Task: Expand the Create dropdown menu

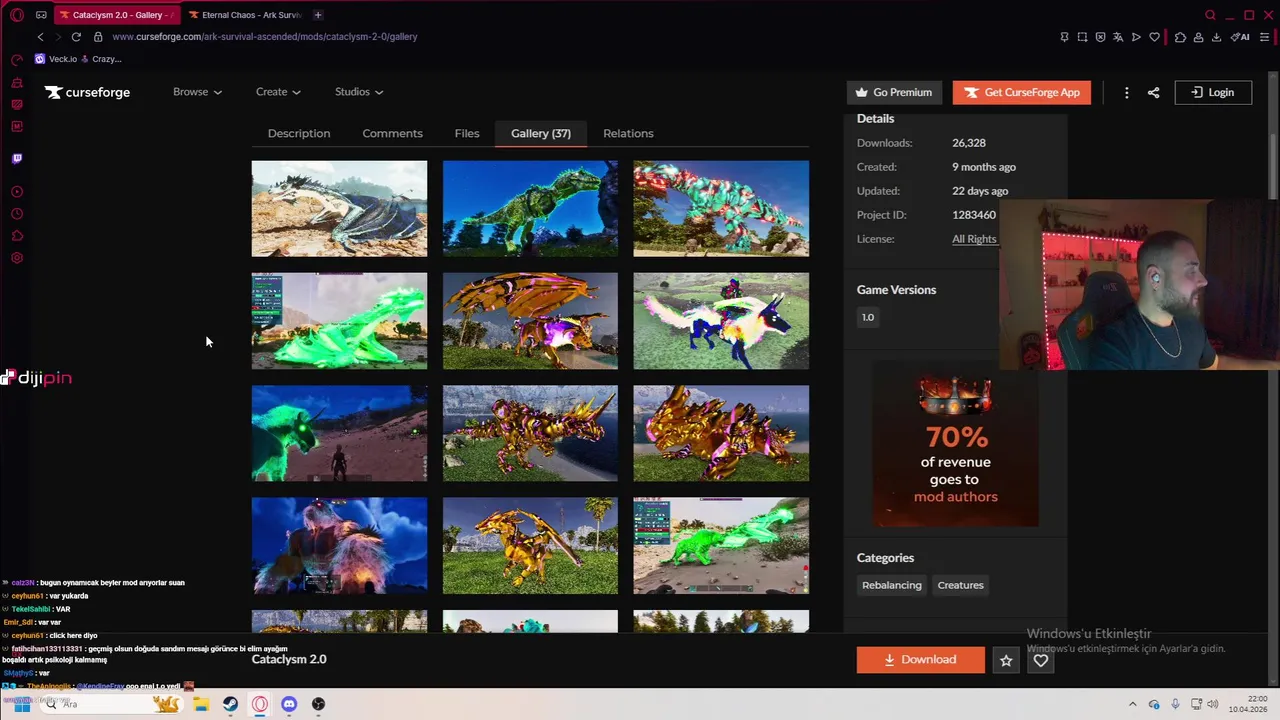Action: 278,92
